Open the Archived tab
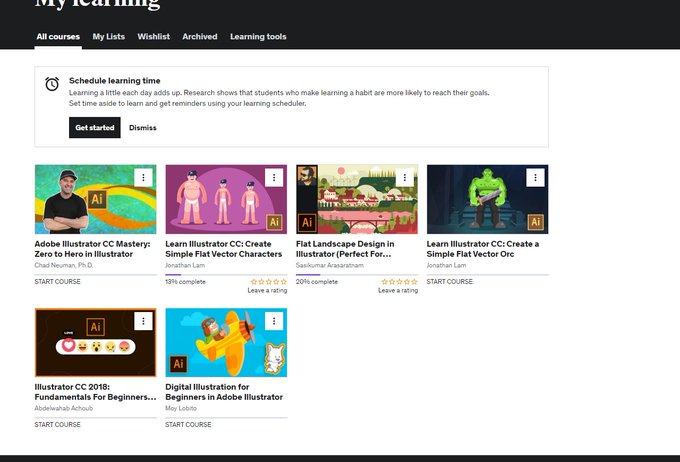Viewport: 680px width, 462px height. click(199, 36)
